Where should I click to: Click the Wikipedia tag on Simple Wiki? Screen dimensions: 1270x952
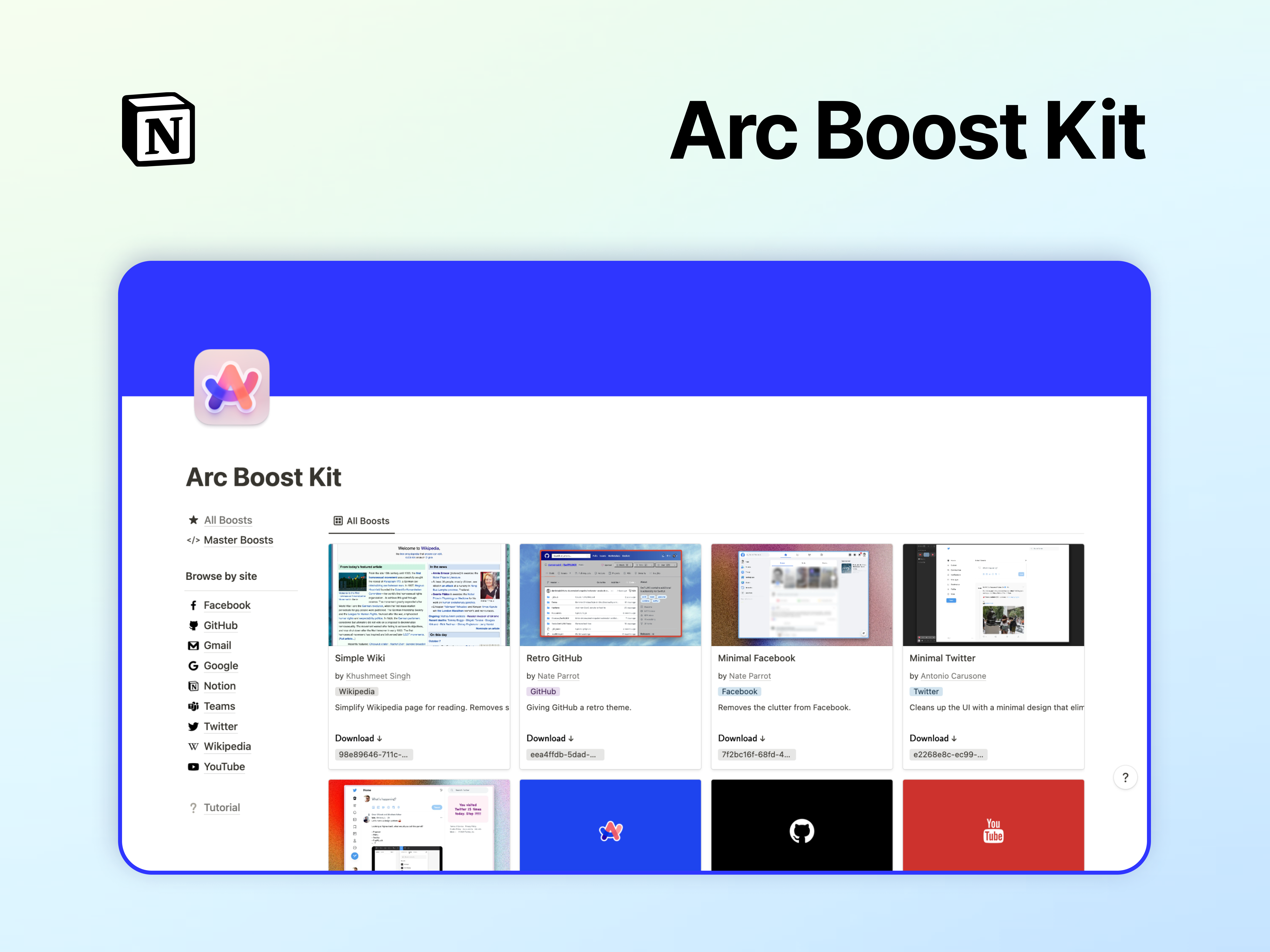356,691
